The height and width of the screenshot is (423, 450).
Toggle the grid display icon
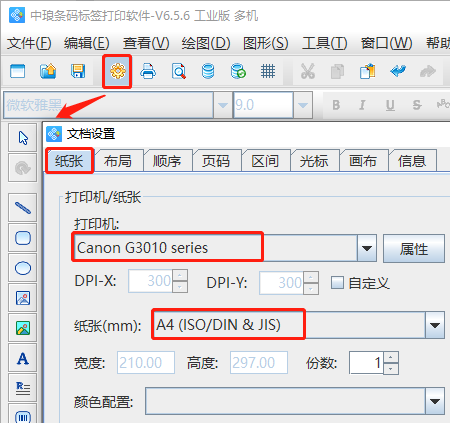coord(268,71)
